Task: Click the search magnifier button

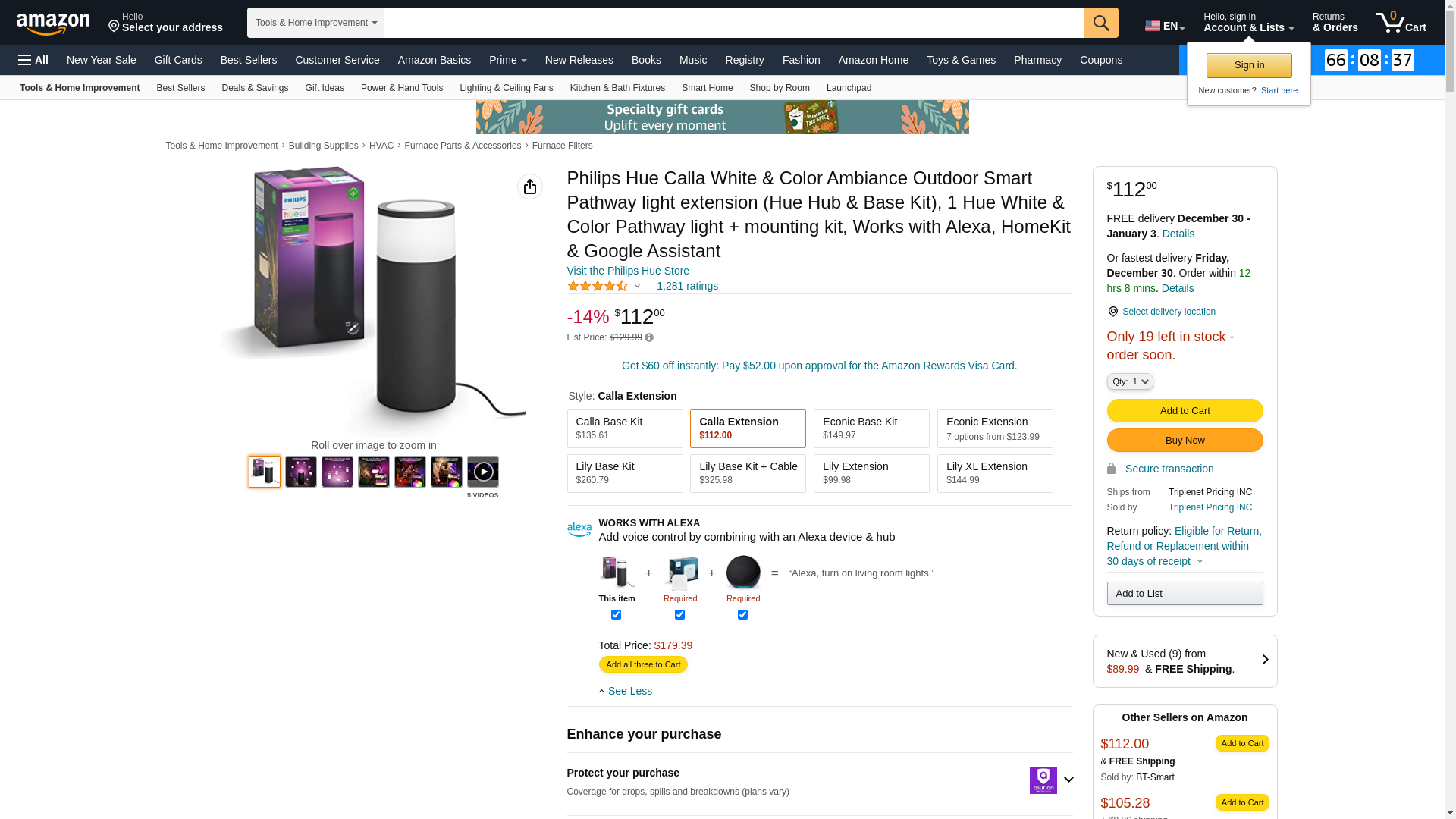Action: [1101, 23]
